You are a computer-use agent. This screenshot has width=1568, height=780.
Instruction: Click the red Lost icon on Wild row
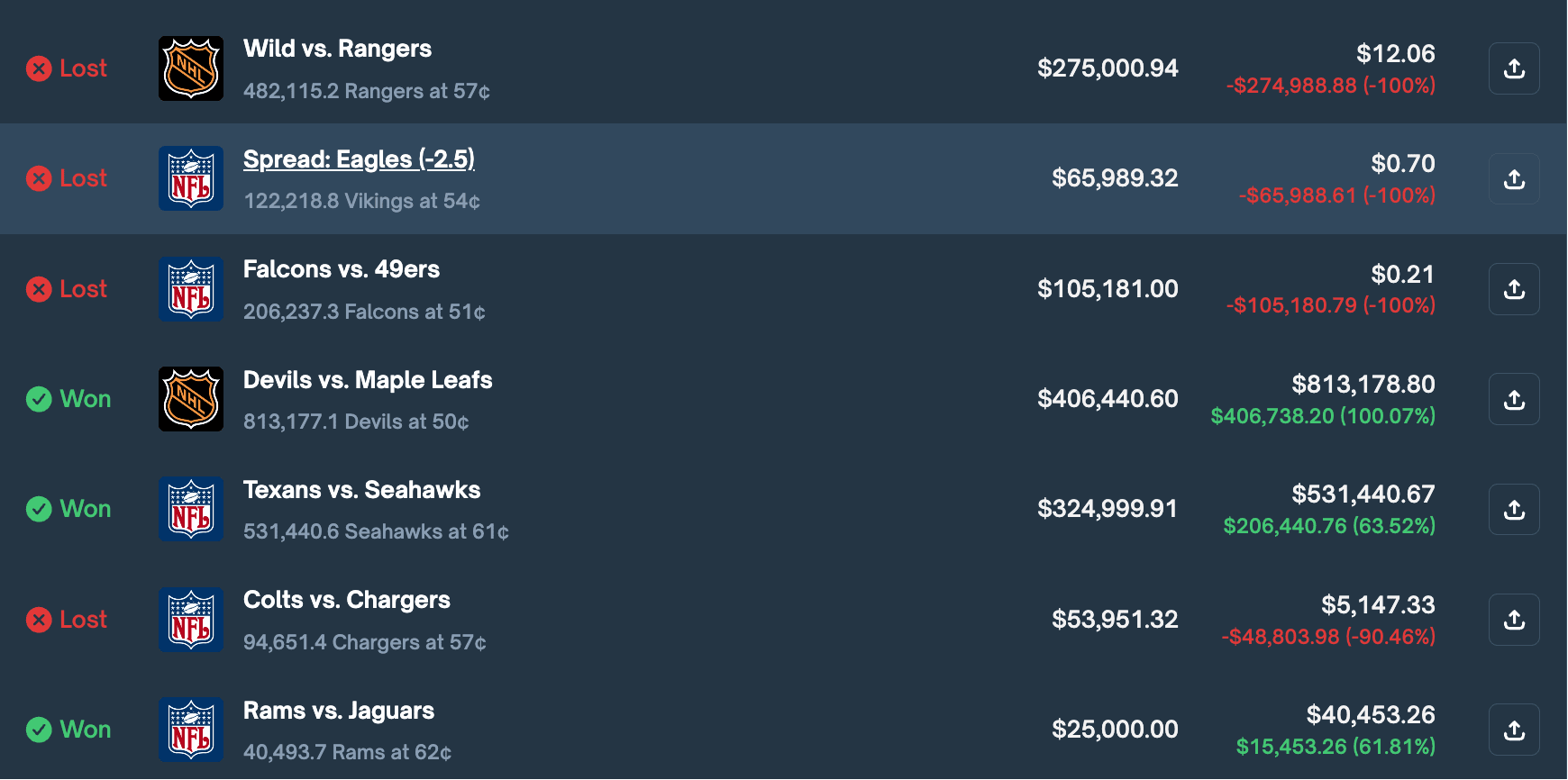pyautogui.click(x=39, y=68)
